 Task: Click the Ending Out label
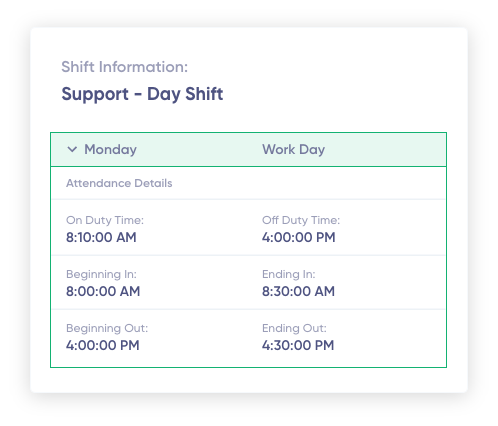coord(294,328)
